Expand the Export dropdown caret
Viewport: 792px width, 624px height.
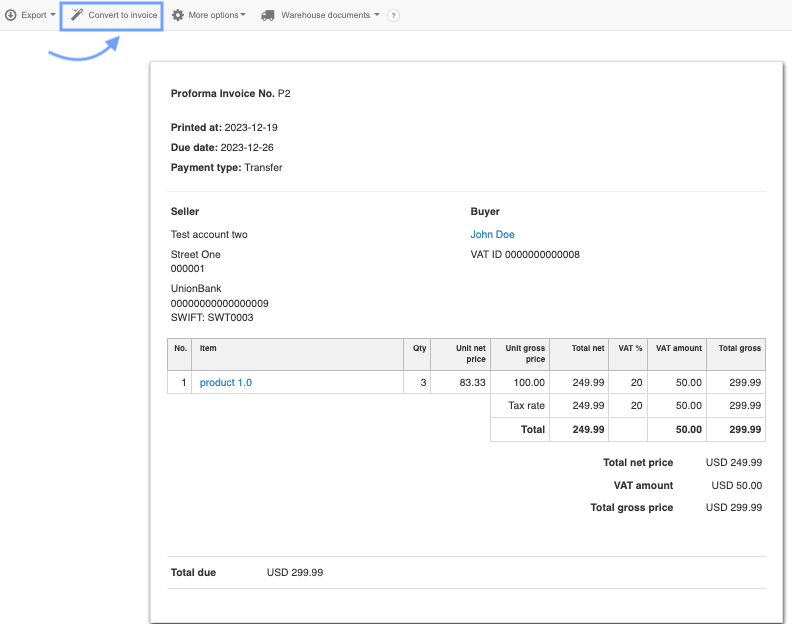[x=53, y=15]
